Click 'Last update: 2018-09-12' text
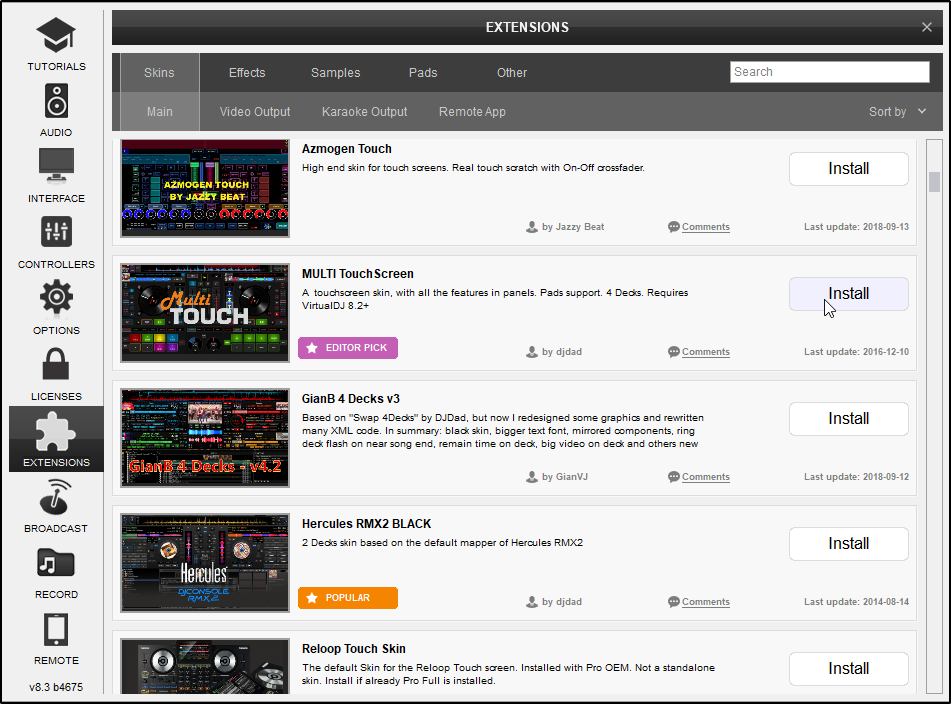 (x=856, y=477)
